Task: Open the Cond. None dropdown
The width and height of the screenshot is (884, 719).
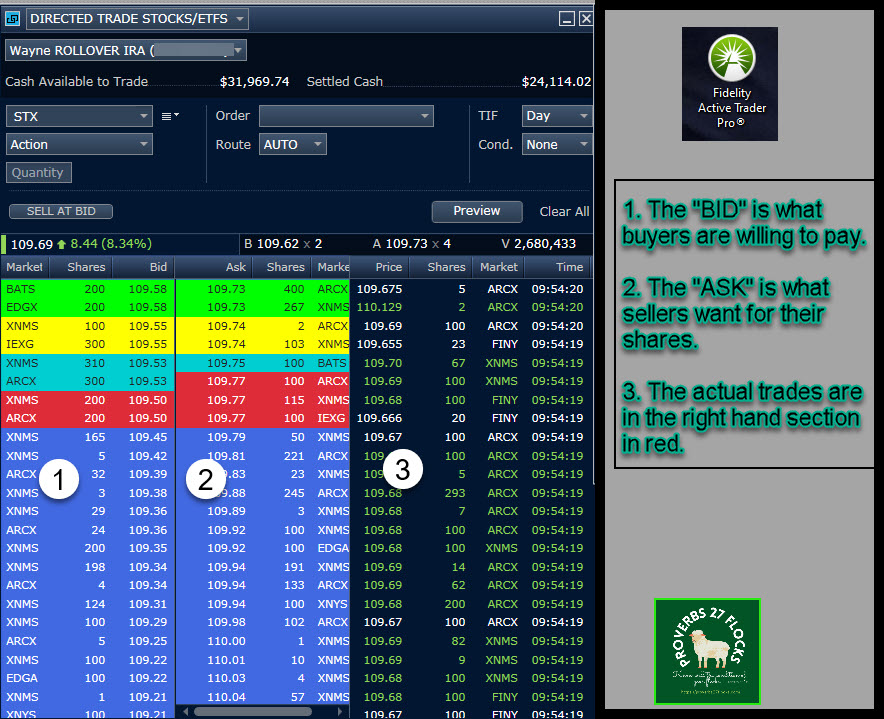Action: 556,144
